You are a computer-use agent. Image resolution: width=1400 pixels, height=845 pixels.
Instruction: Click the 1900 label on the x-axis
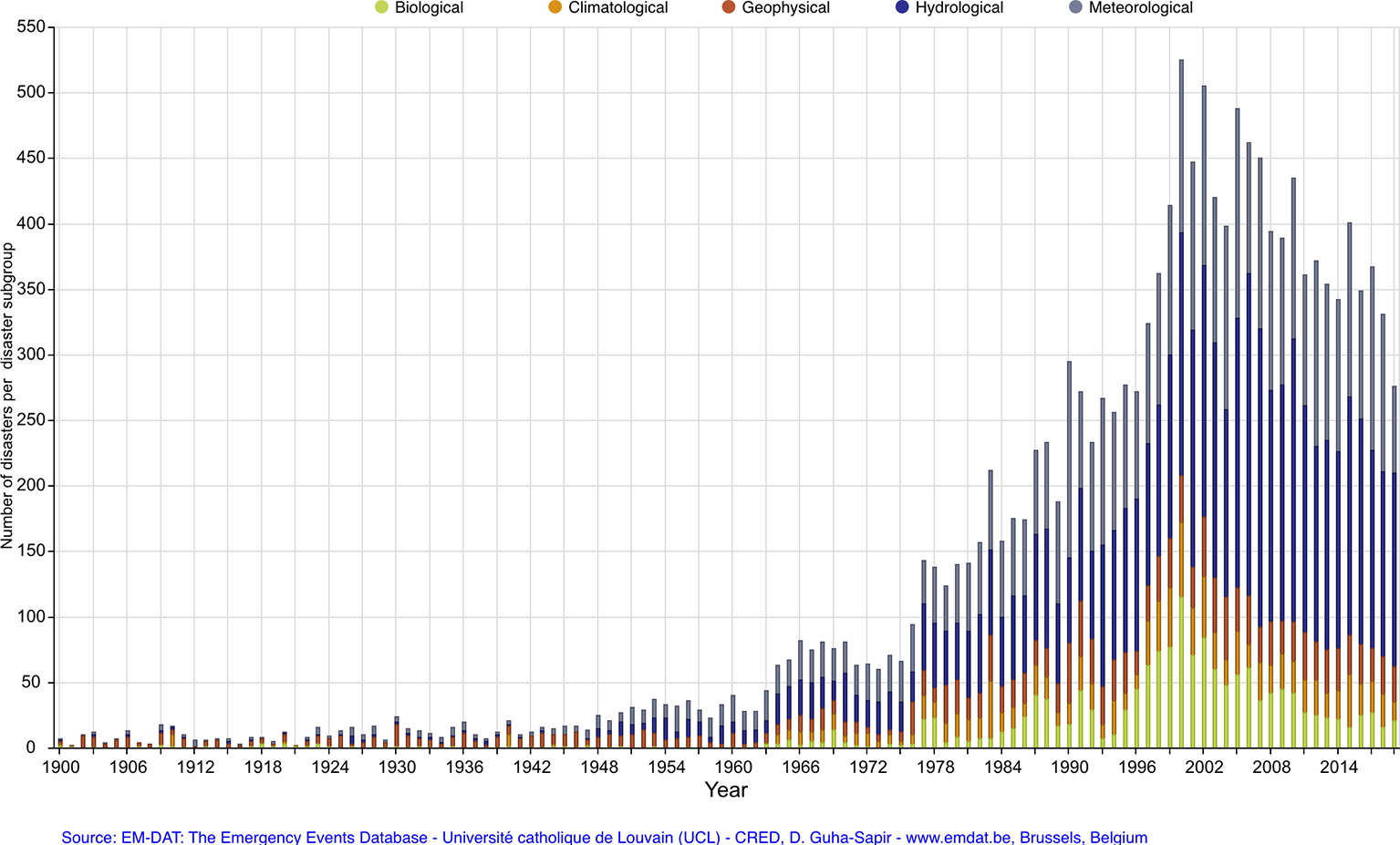pyautogui.click(x=61, y=768)
